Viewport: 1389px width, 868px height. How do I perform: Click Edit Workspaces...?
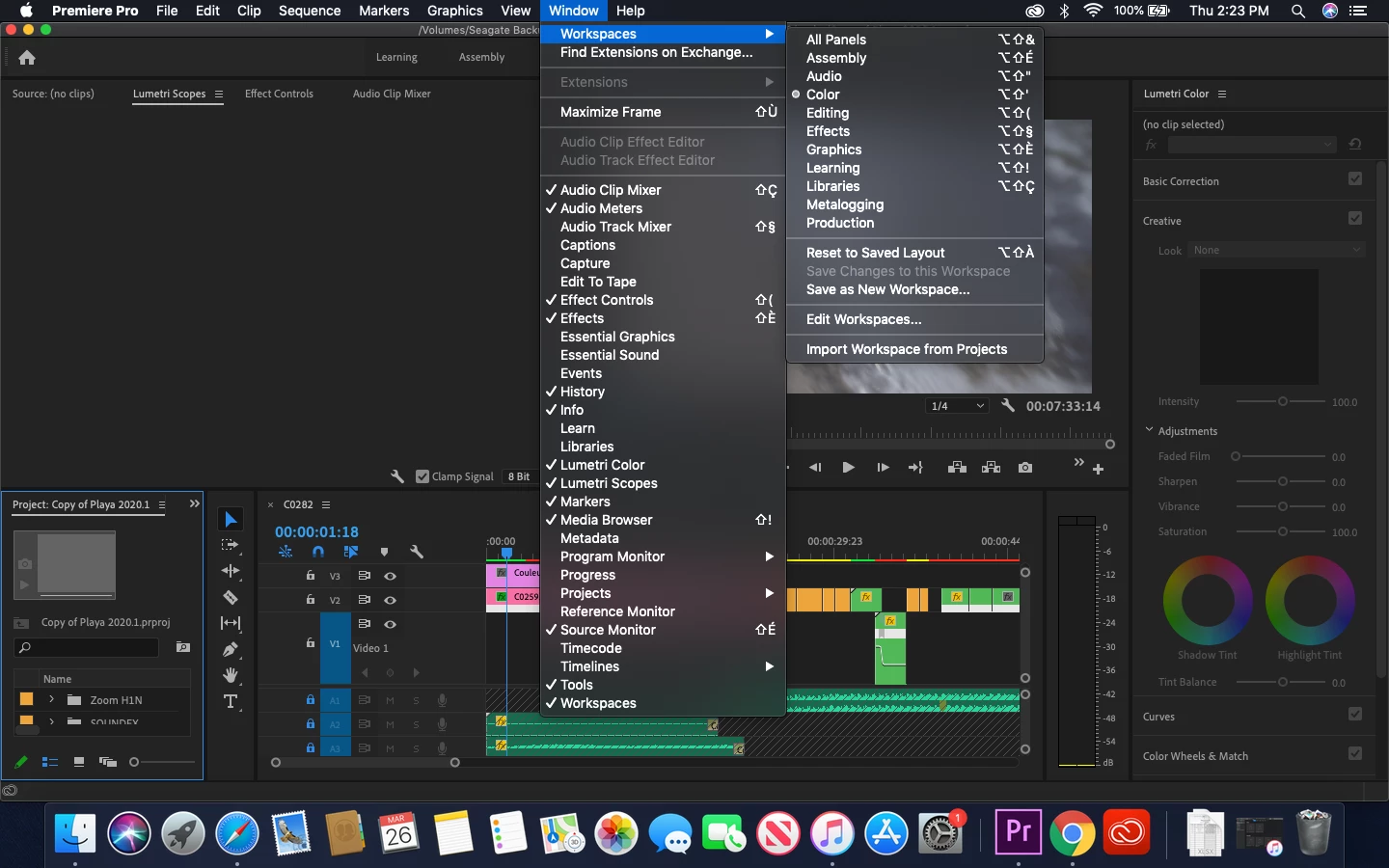pyautogui.click(x=863, y=319)
